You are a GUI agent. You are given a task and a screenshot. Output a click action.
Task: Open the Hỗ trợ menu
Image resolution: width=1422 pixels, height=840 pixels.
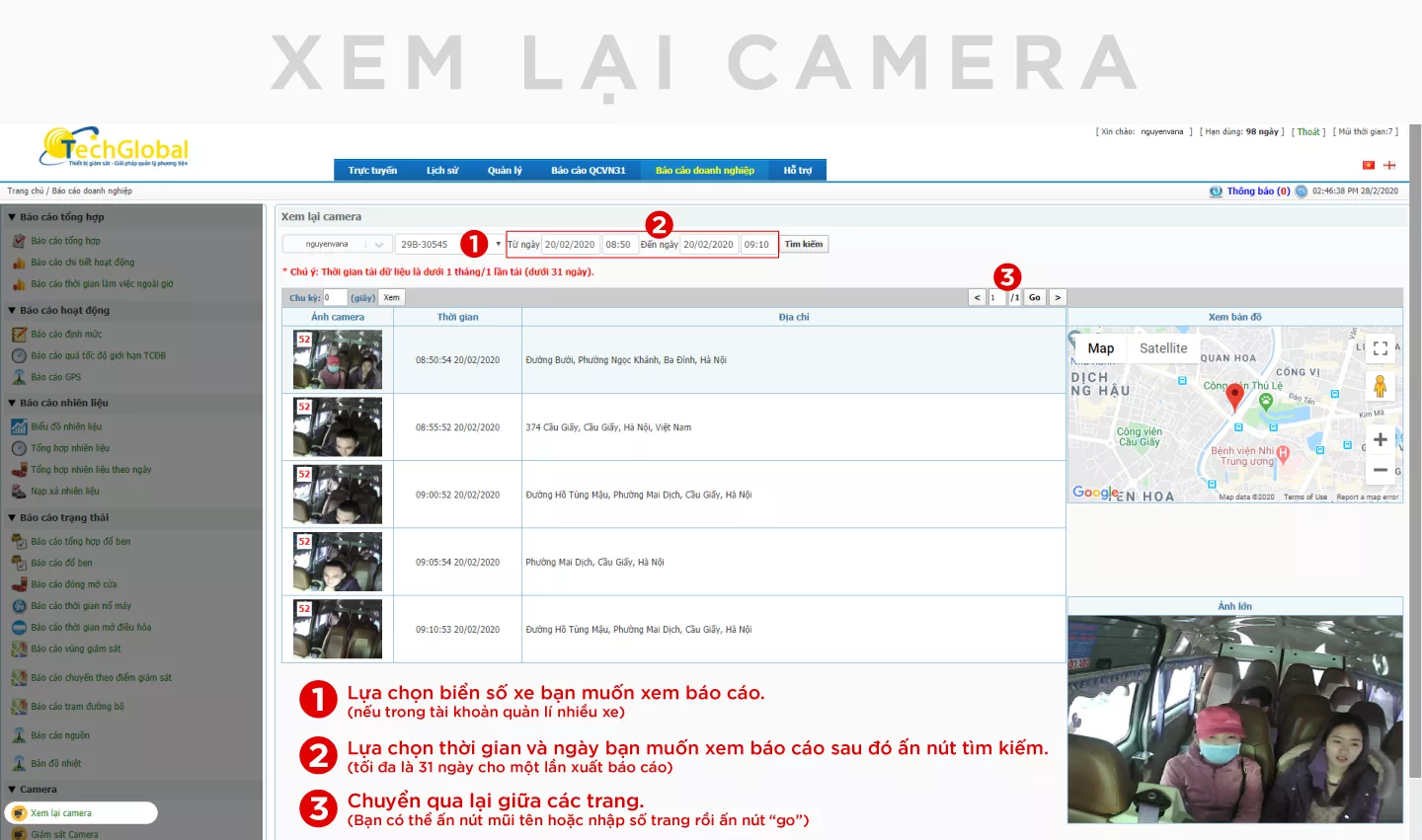(x=798, y=171)
